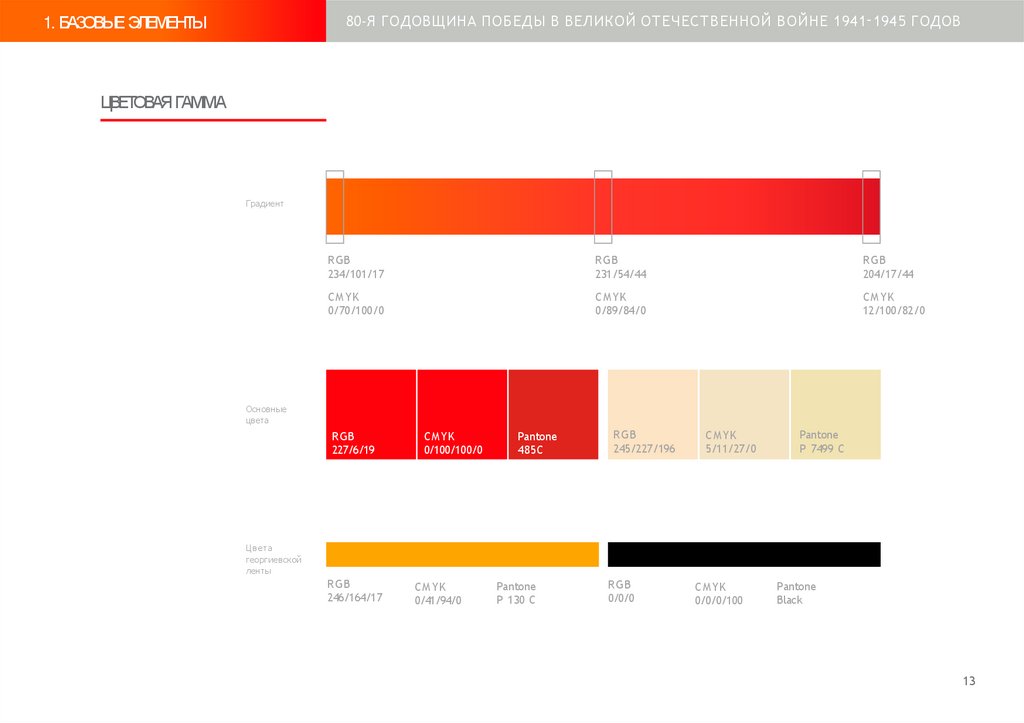Image resolution: width=1024 pixels, height=723 pixels.
Task: Click the left gradient stop marker
Action: click(x=335, y=206)
